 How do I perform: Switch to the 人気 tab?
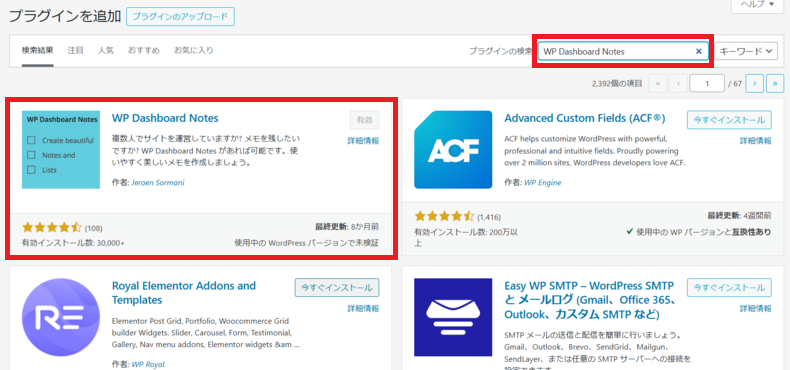tap(106, 50)
